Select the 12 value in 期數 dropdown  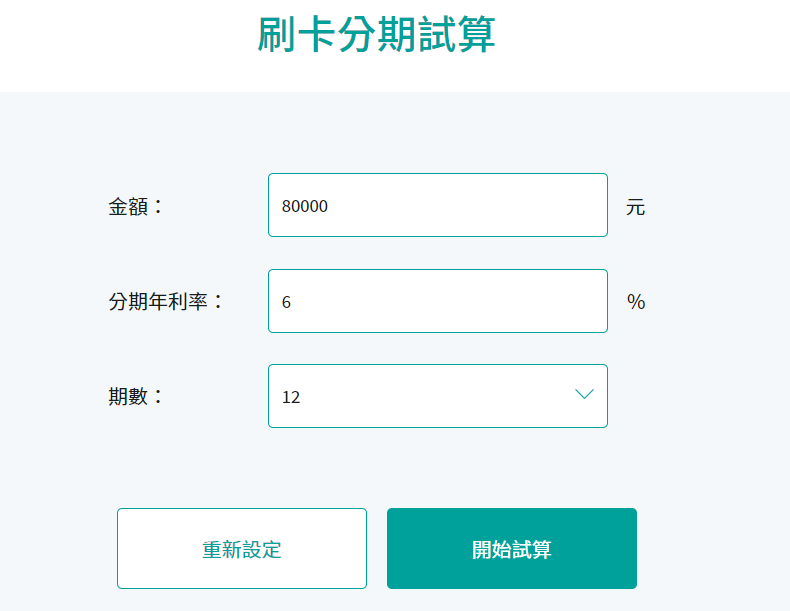[x=291, y=397]
